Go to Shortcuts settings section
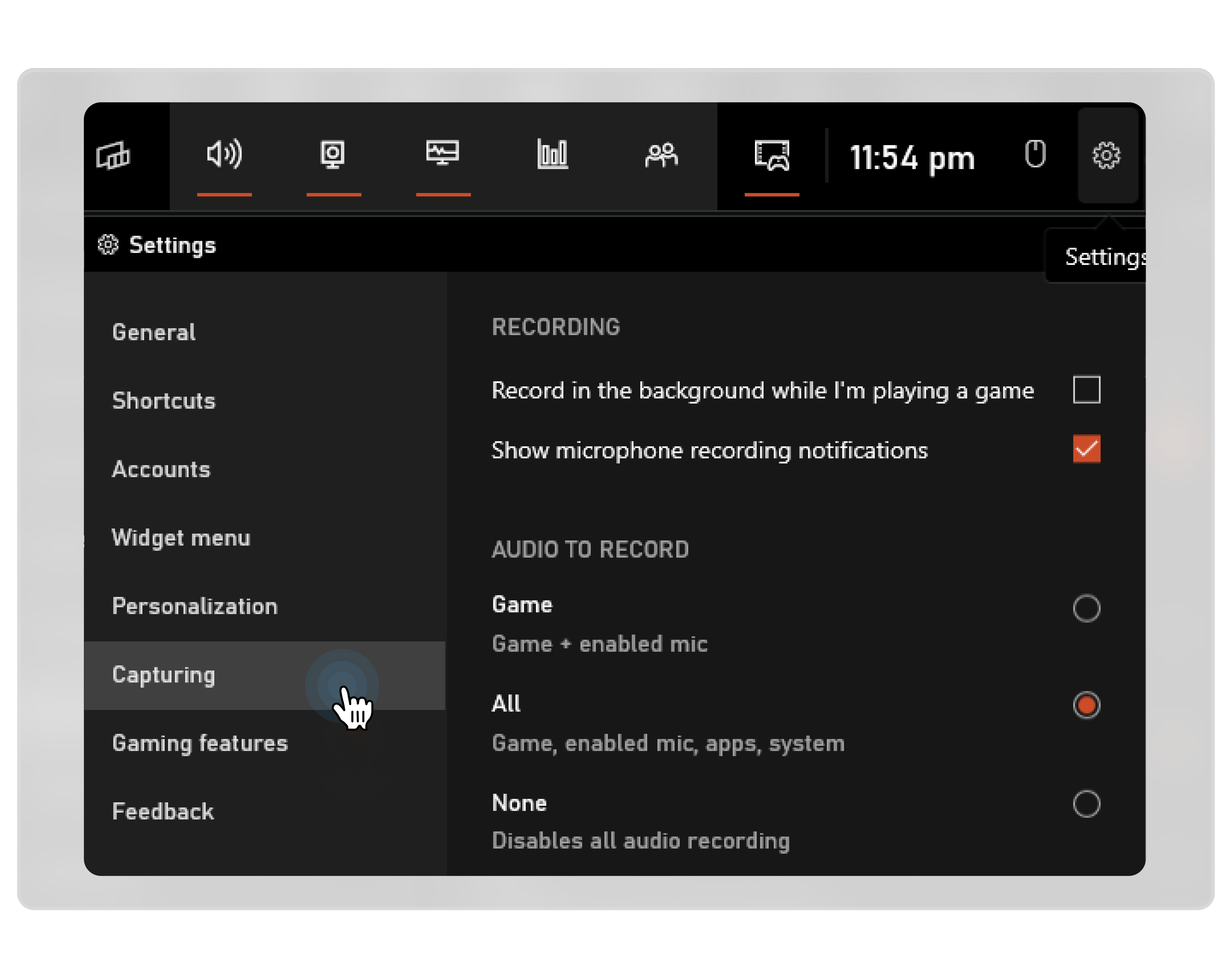The height and width of the screenshot is (976, 1232). 164,400
